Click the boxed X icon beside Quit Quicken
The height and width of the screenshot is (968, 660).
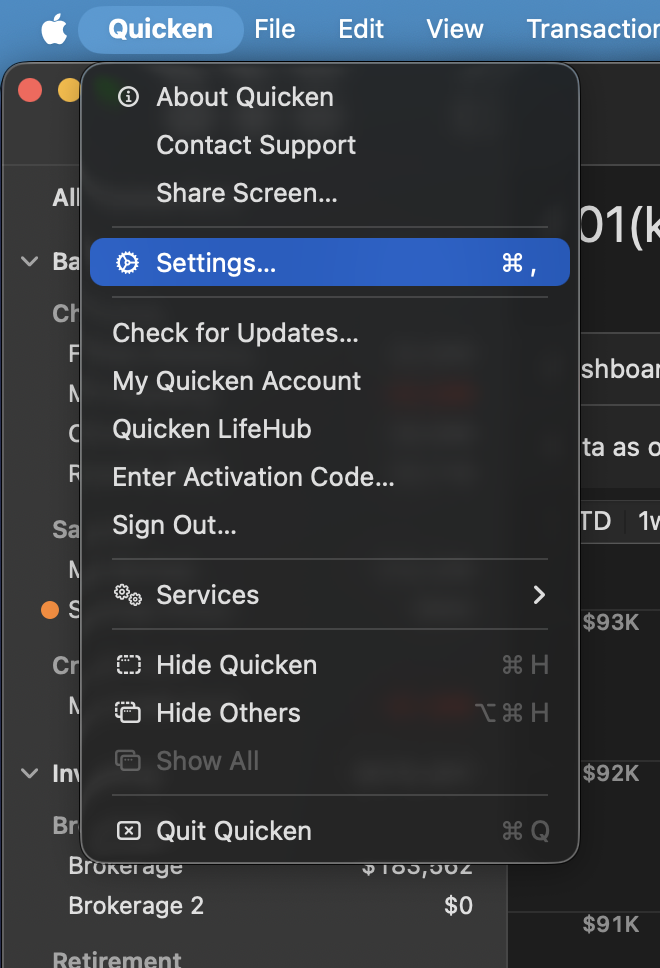click(x=128, y=830)
